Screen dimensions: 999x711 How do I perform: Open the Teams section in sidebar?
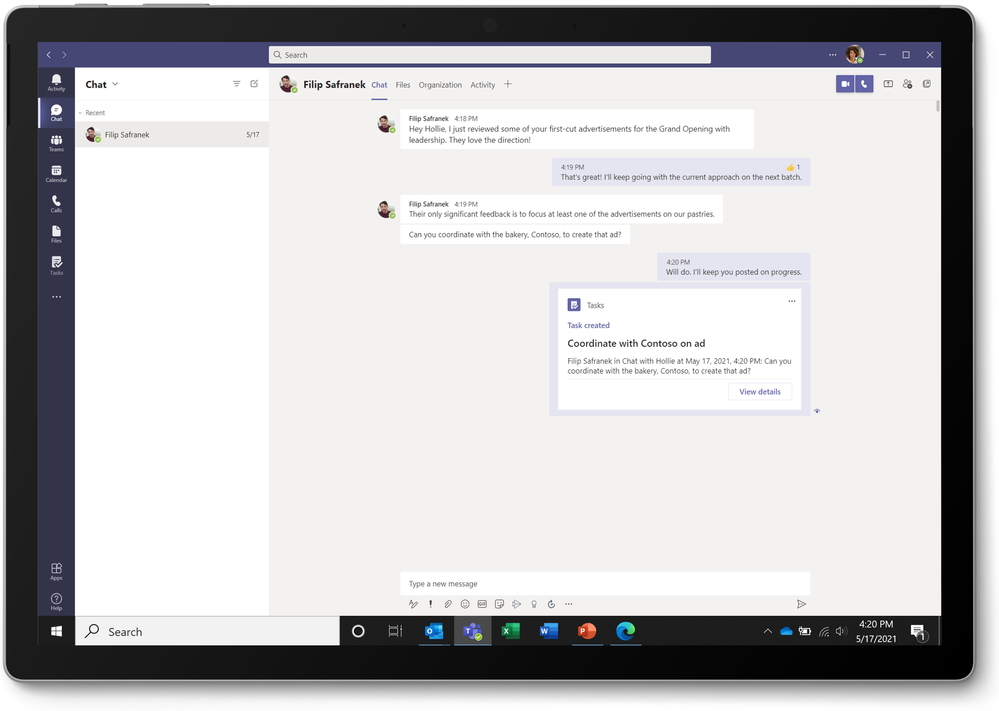tap(56, 143)
